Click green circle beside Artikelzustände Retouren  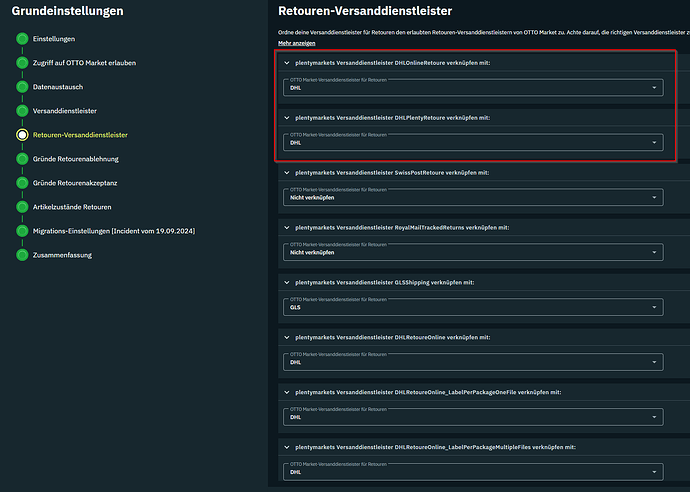pyautogui.click(x=22, y=207)
